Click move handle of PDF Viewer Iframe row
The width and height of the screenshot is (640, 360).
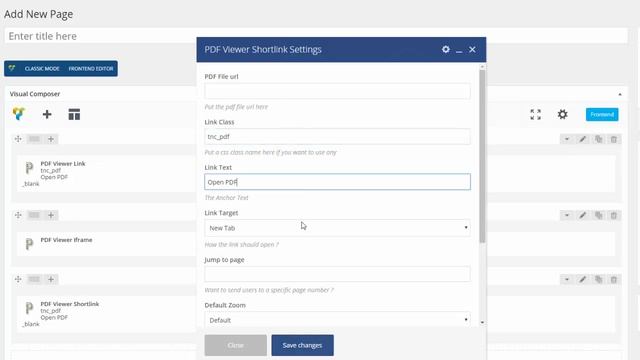(x=18, y=215)
